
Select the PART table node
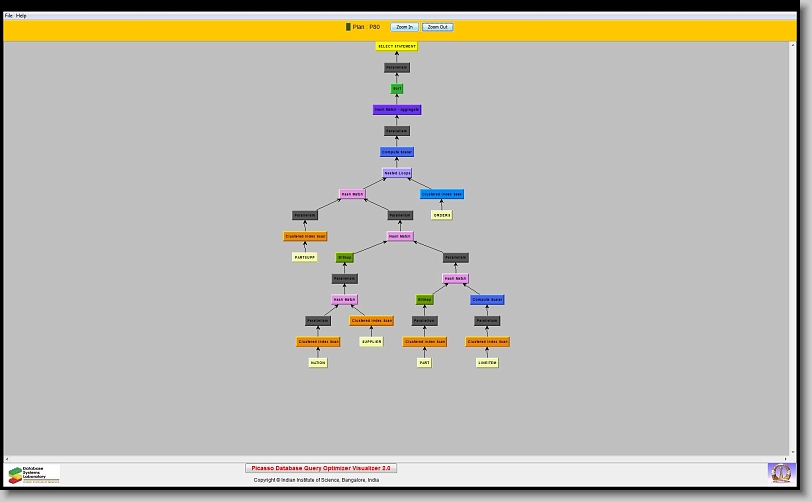click(424, 363)
